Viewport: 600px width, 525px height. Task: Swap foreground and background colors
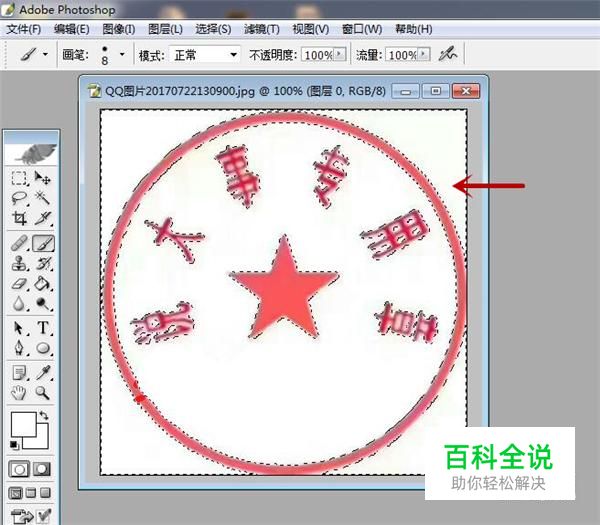pyautogui.click(x=44, y=416)
